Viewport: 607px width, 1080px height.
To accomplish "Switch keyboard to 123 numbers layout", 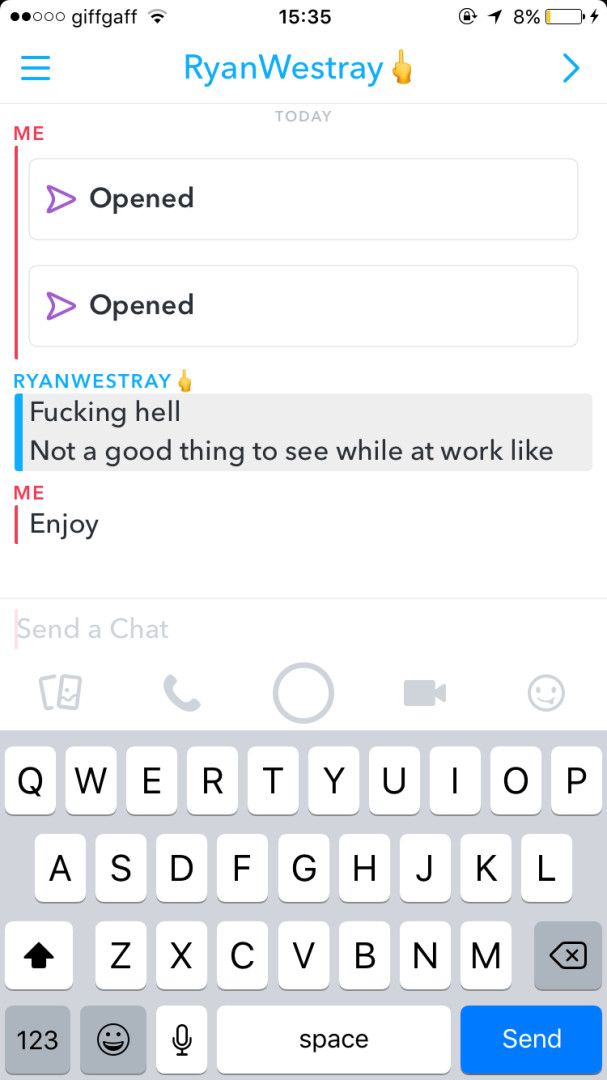I will (x=38, y=1039).
